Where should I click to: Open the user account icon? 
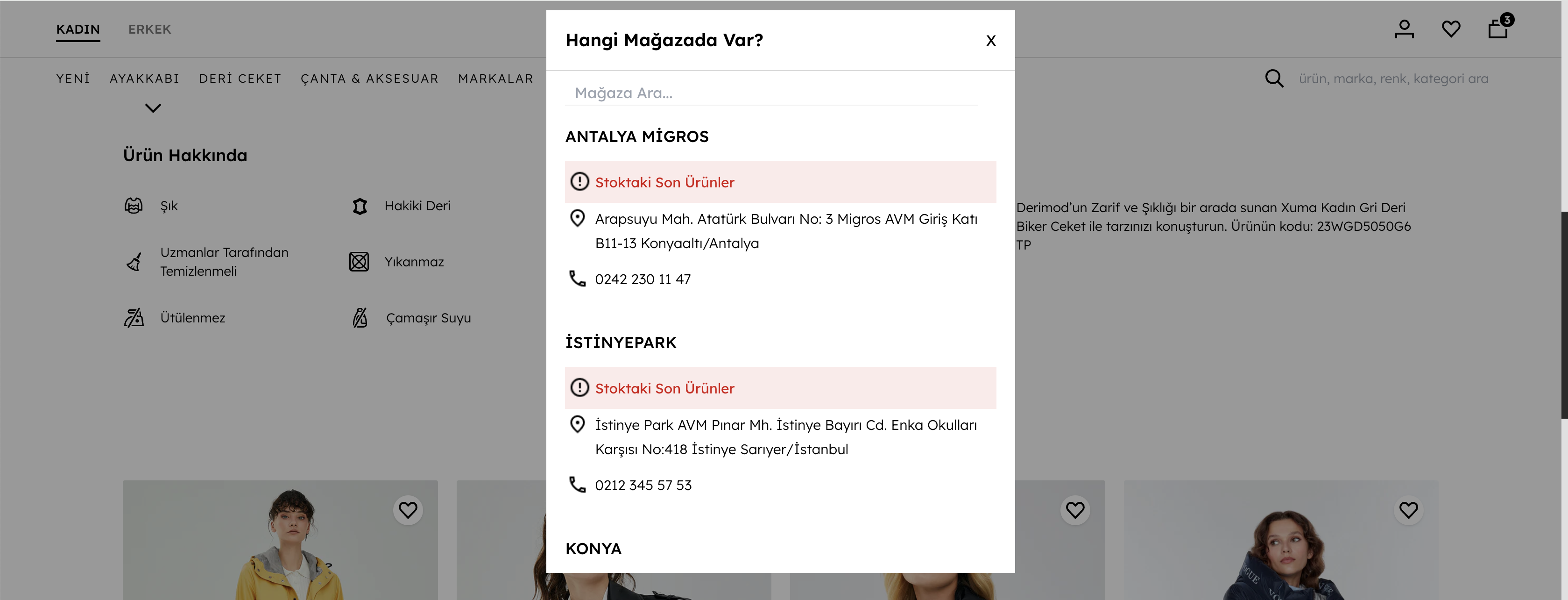(x=1404, y=29)
